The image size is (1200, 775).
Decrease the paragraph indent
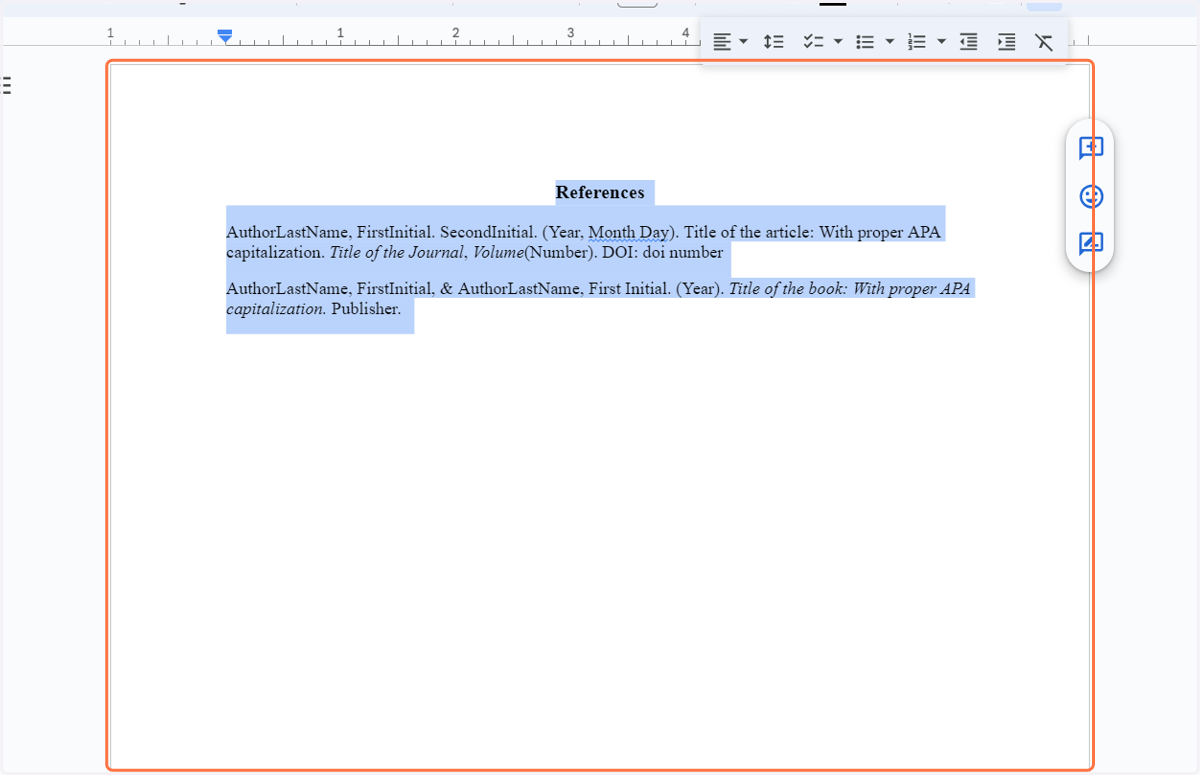tap(968, 42)
